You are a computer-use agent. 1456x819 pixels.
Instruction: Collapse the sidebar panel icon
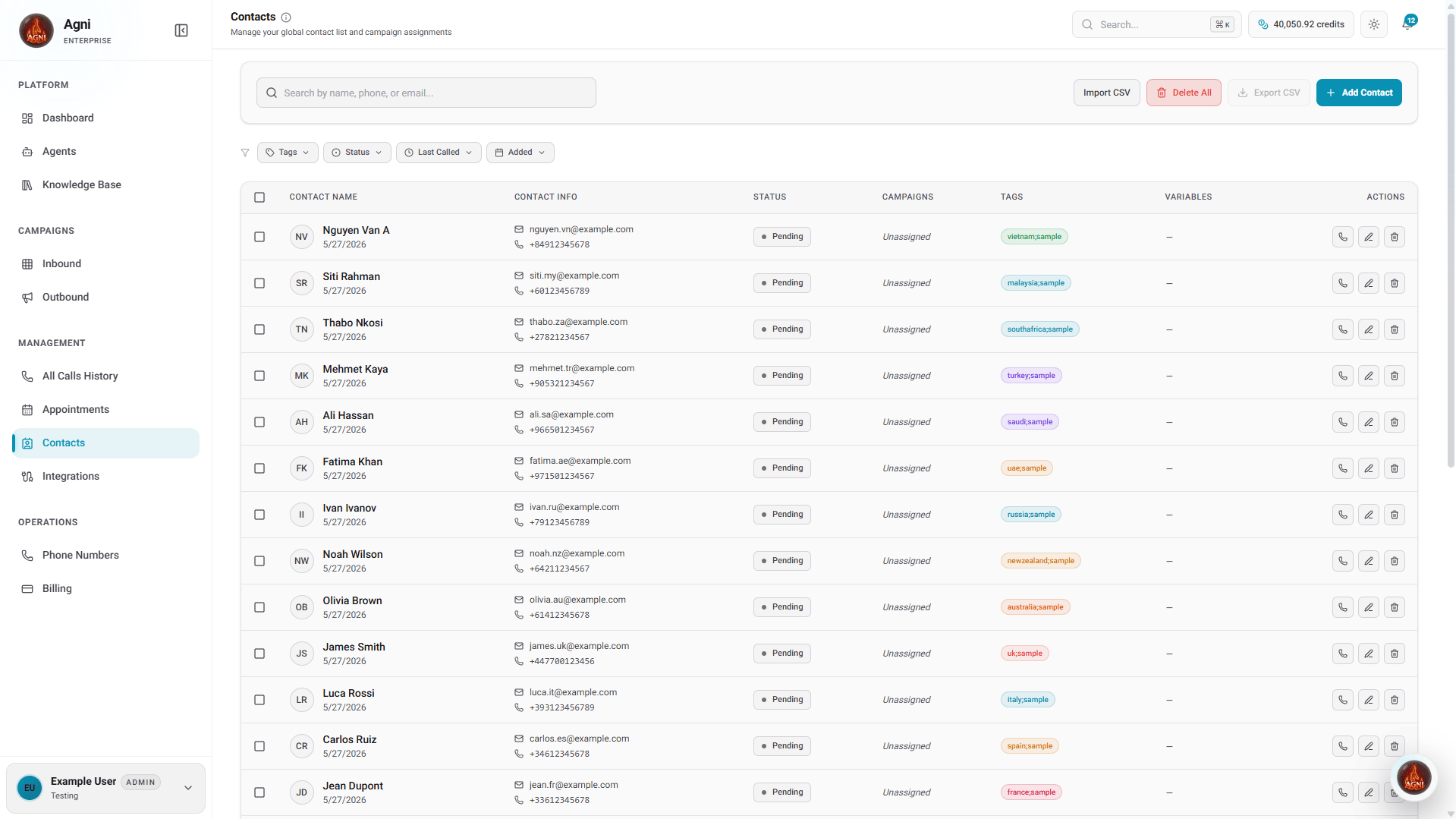(181, 30)
